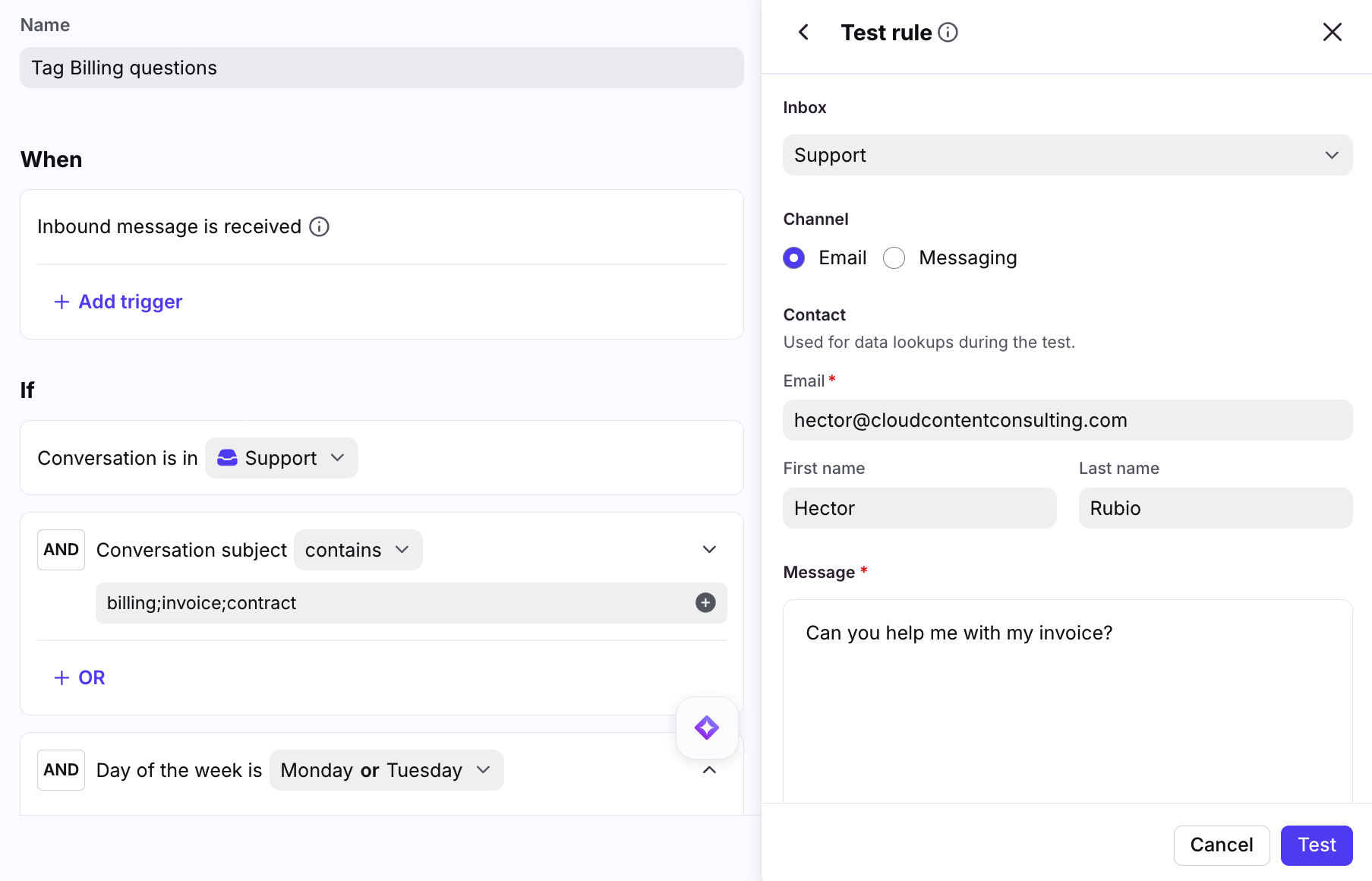
Task: Open the Monday or Tuesday dropdown
Action: click(386, 770)
